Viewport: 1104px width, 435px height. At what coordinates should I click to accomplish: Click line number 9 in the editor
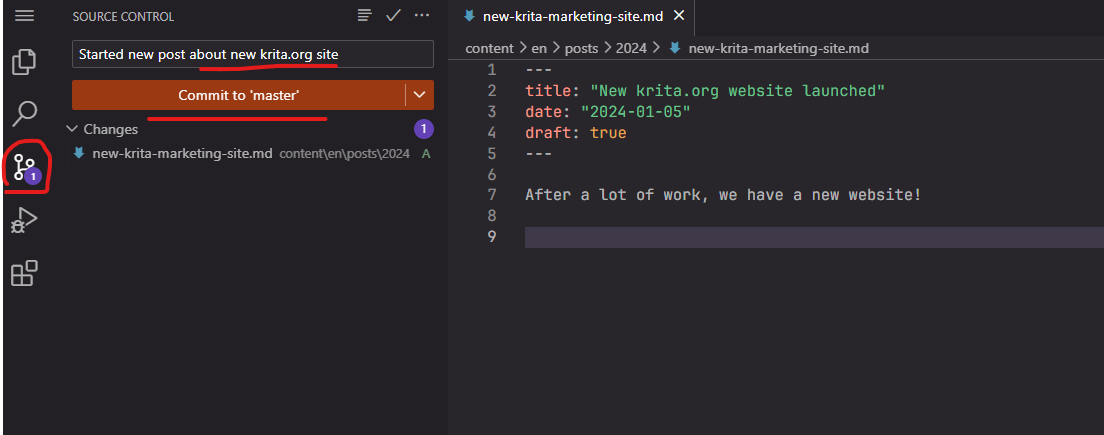490,237
